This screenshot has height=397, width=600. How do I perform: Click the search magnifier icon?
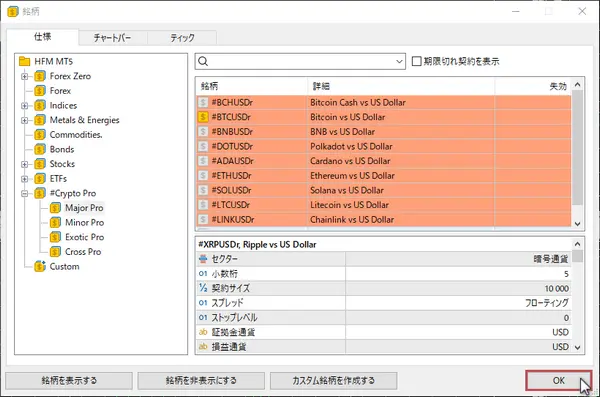coord(203,61)
